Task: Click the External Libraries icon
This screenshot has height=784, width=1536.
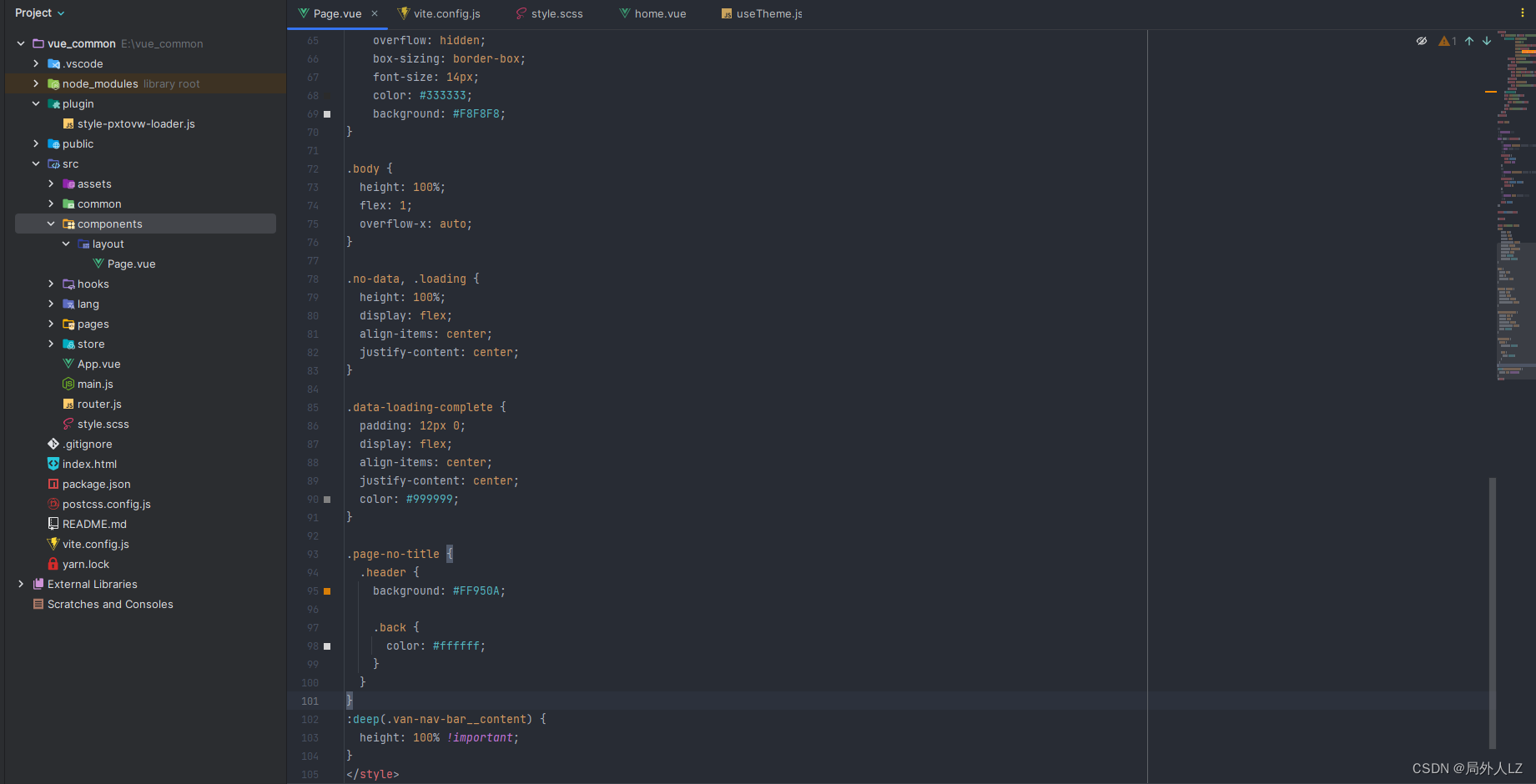Action: tap(38, 584)
